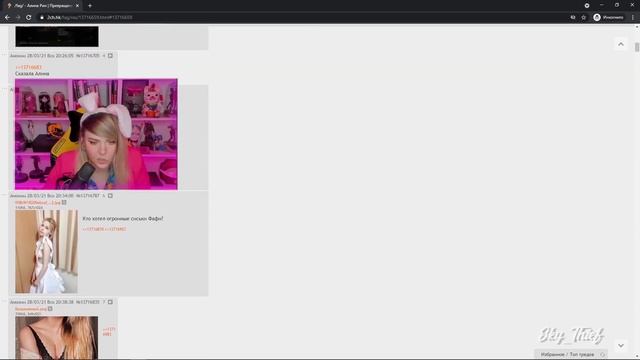Follow second reply link under 'Кто хотел' text

[x=116, y=229]
